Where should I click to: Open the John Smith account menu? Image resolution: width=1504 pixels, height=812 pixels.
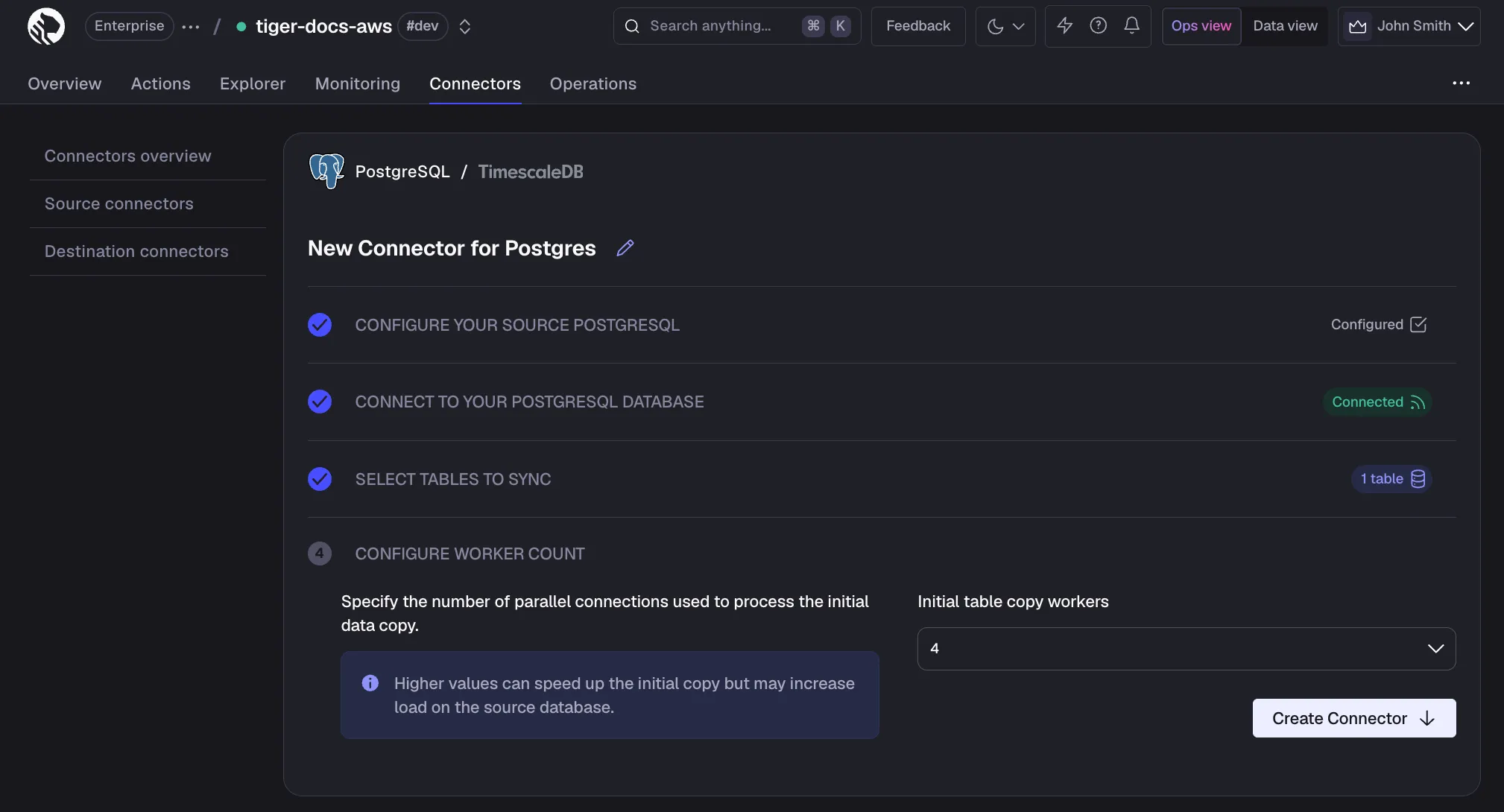(x=1409, y=26)
